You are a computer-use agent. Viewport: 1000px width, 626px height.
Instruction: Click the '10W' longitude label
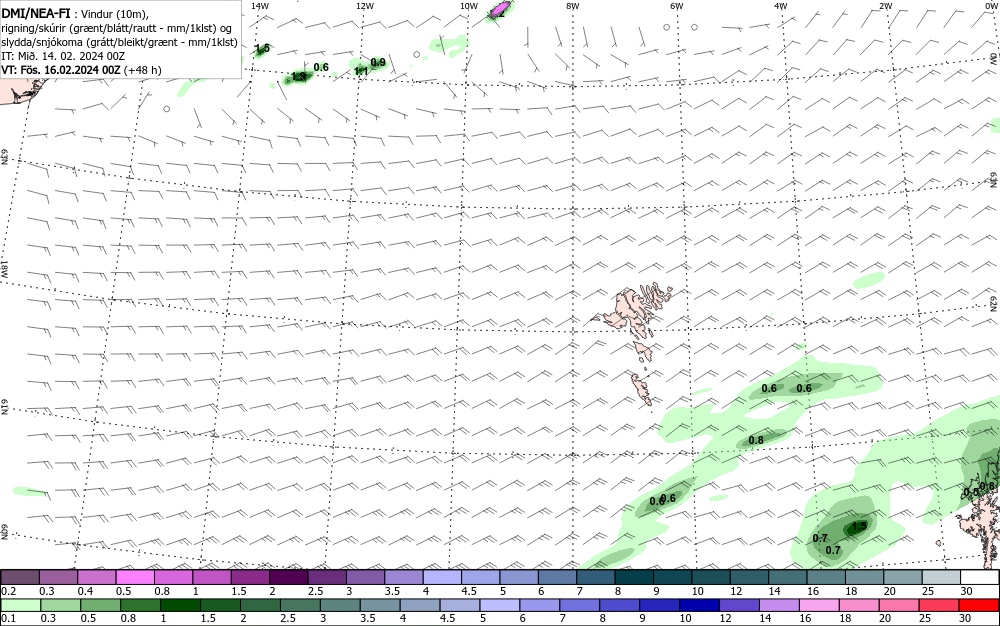pos(469,6)
